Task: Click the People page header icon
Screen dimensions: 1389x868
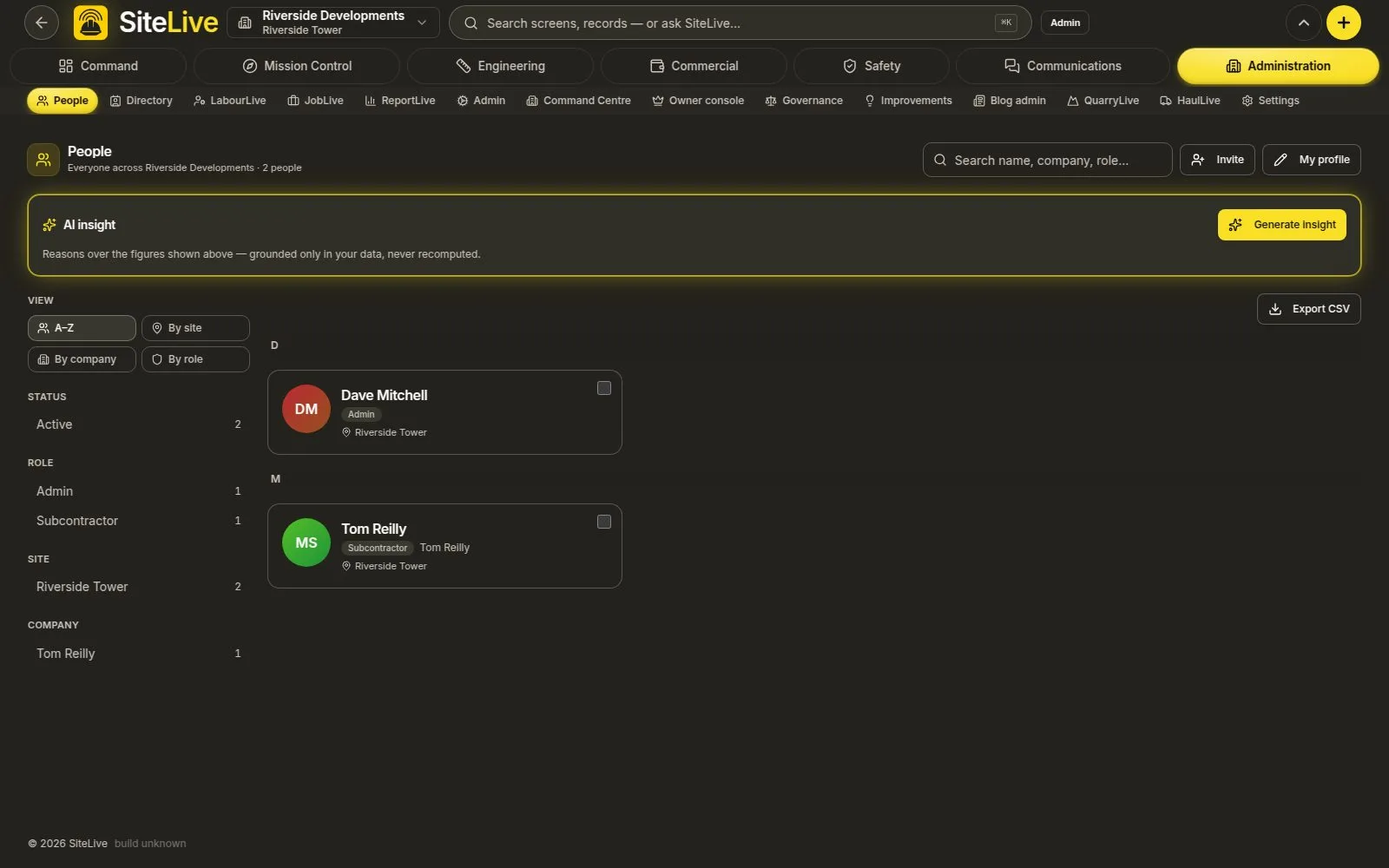Action: [x=43, y=160]
